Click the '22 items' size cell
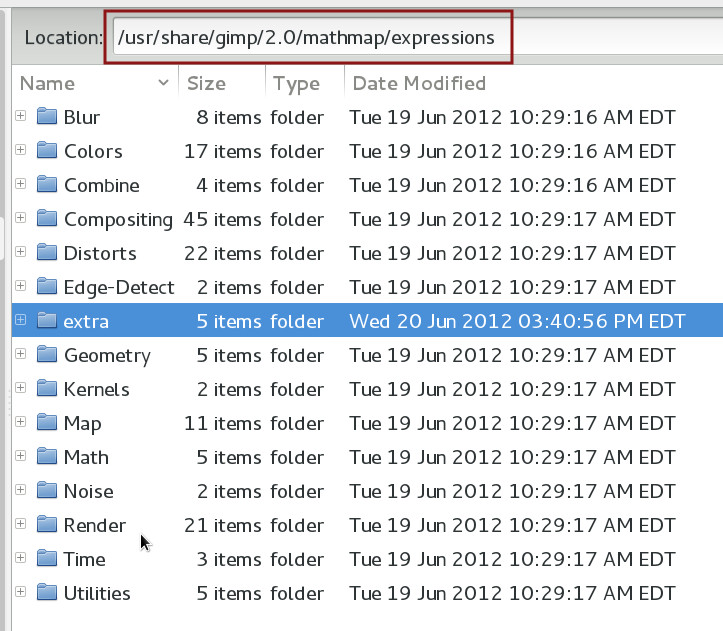 pos(223,253)
